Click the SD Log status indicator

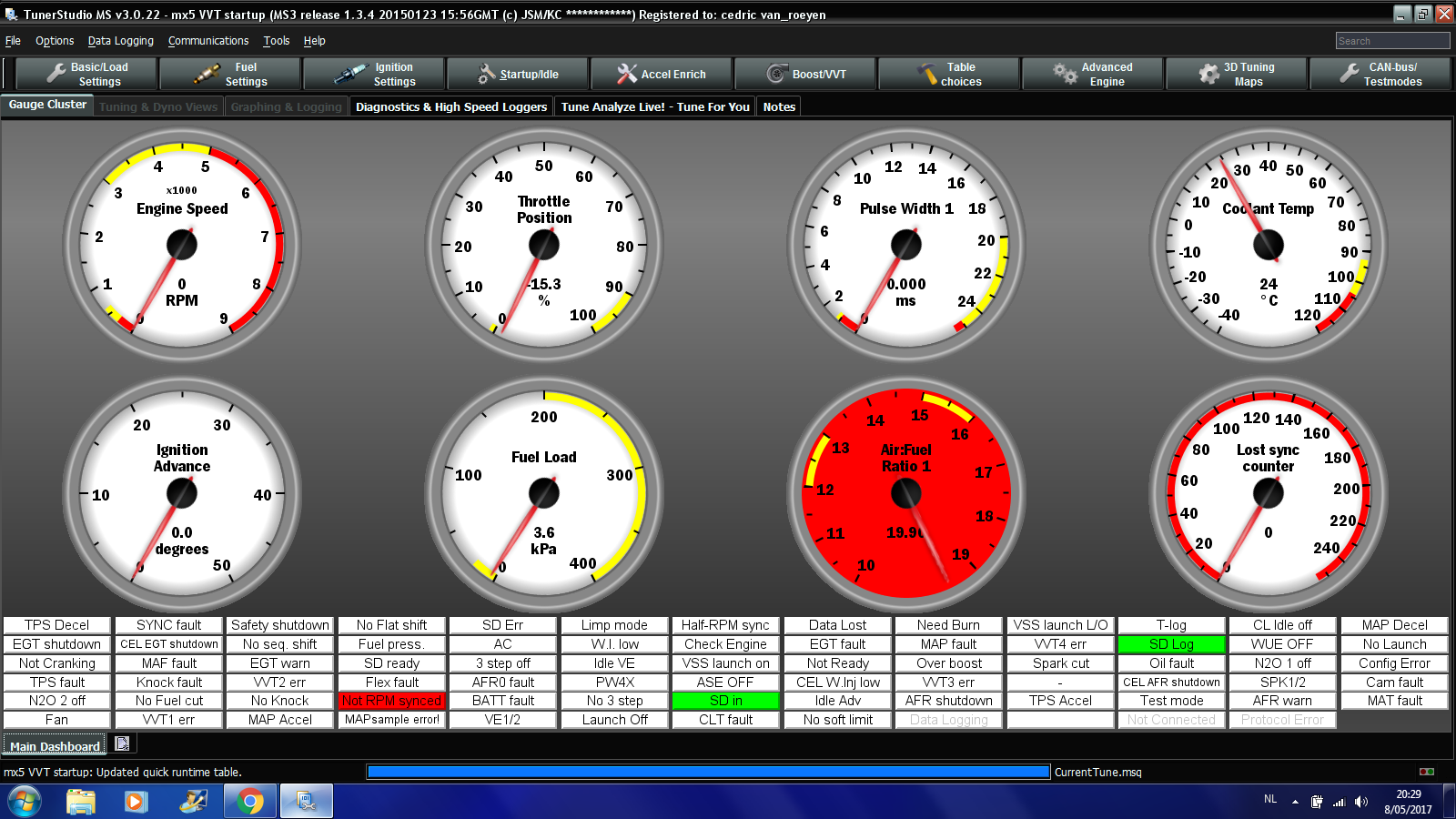click(x=1171, y=644)
